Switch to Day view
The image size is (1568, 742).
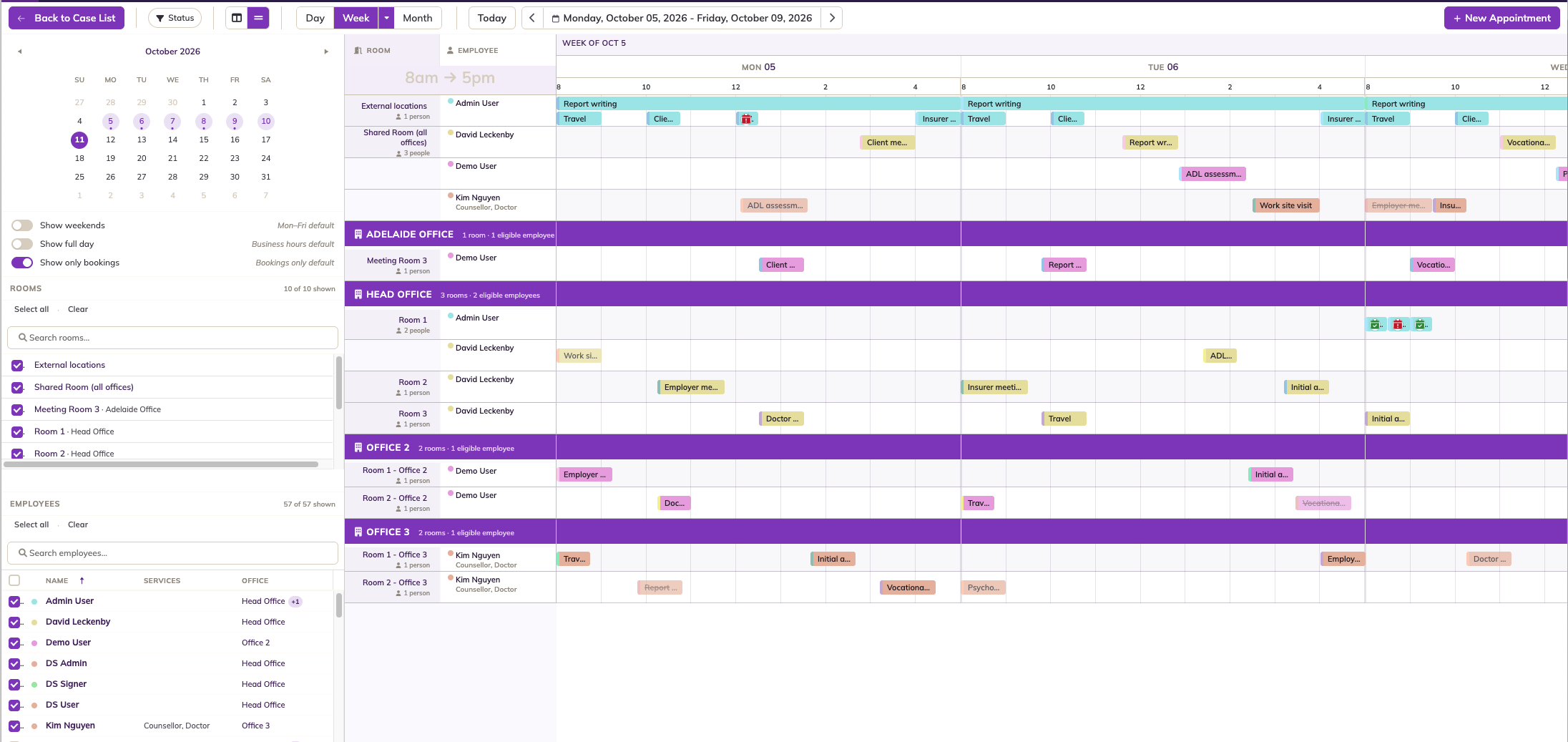[x=315, y=18]
